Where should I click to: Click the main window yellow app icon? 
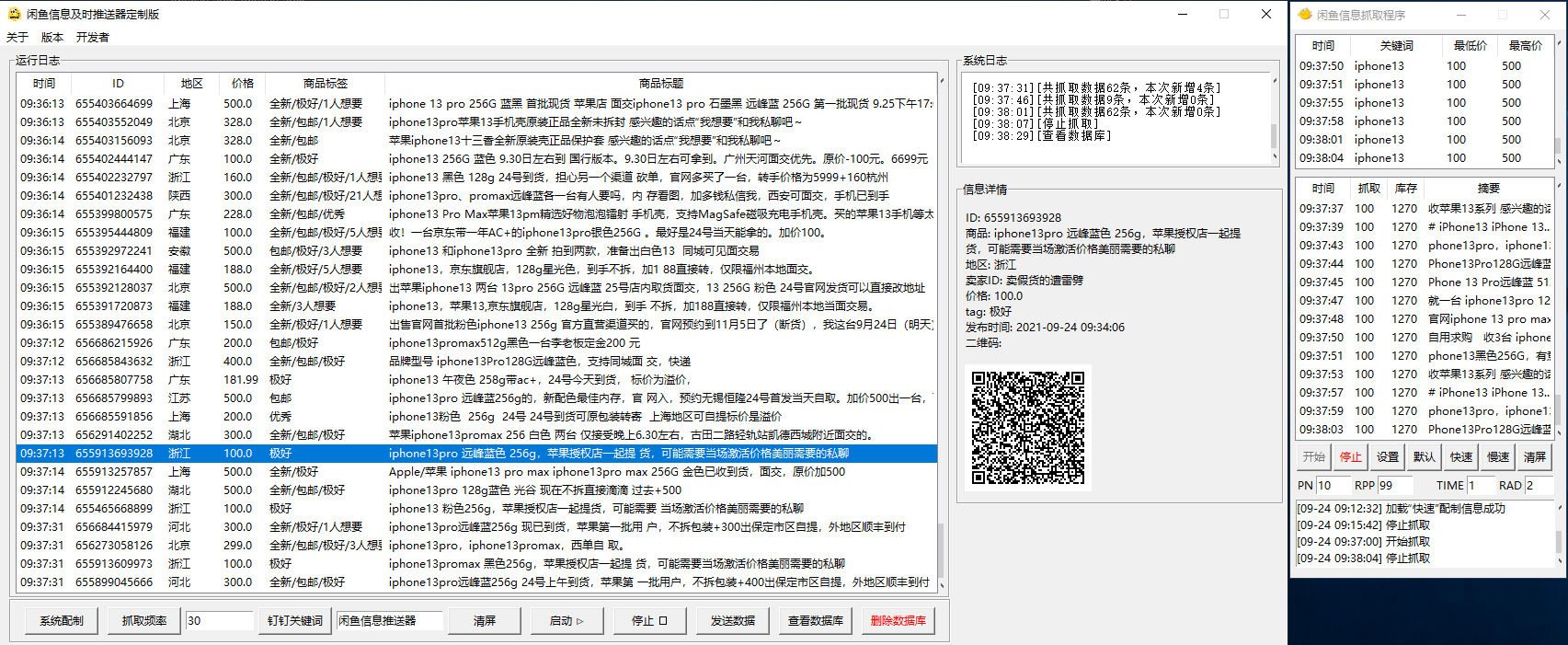[14, 14]
